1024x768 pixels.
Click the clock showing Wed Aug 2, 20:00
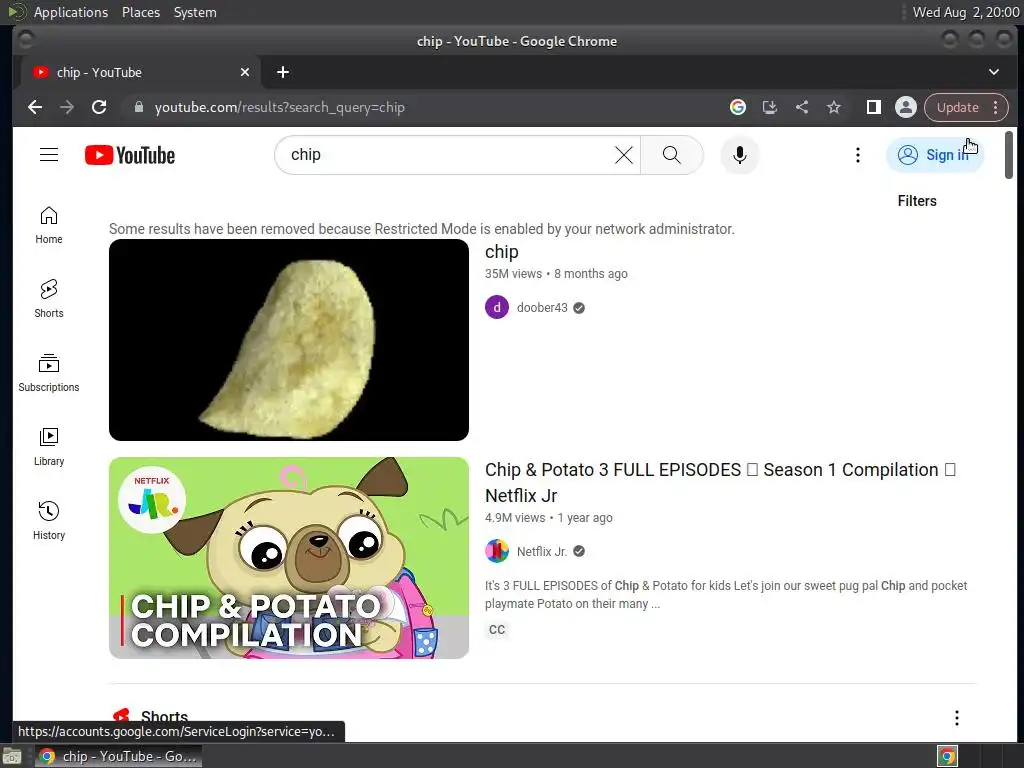tap(965, 12)
